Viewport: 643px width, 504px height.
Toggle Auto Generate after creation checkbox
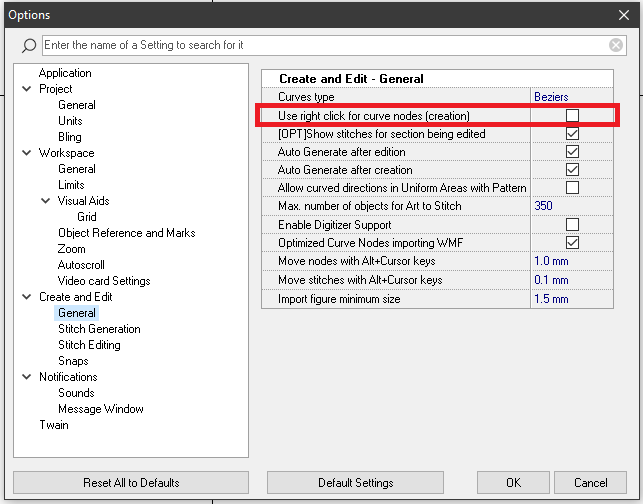click(x=572, y=170)
